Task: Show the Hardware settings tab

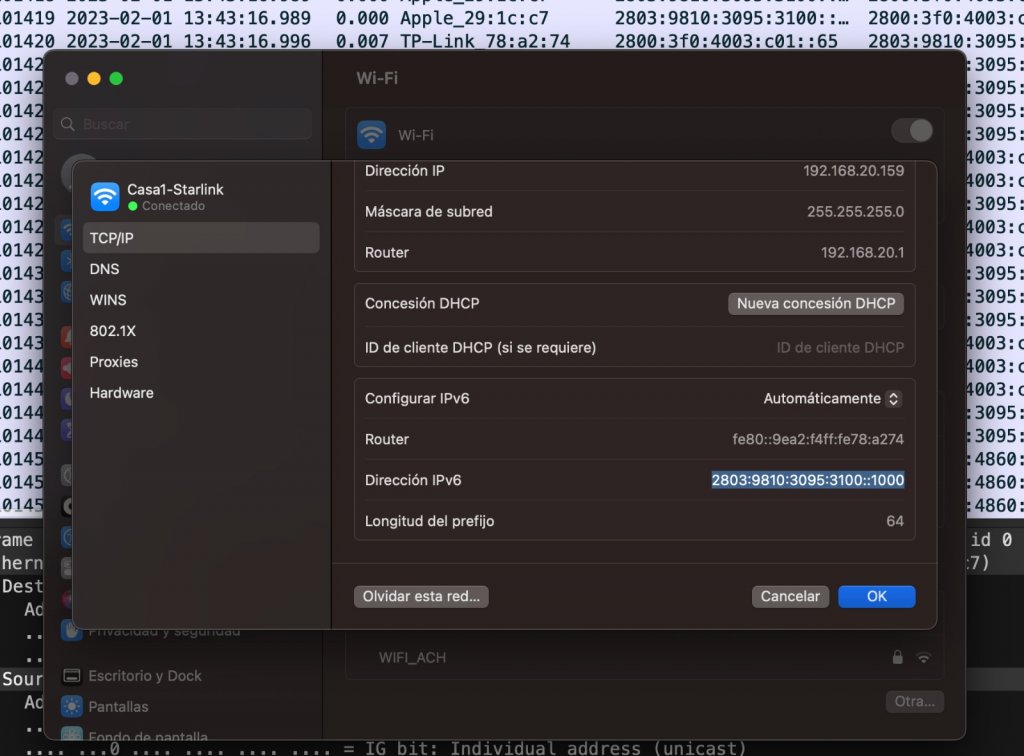Action: click(121, 393)
